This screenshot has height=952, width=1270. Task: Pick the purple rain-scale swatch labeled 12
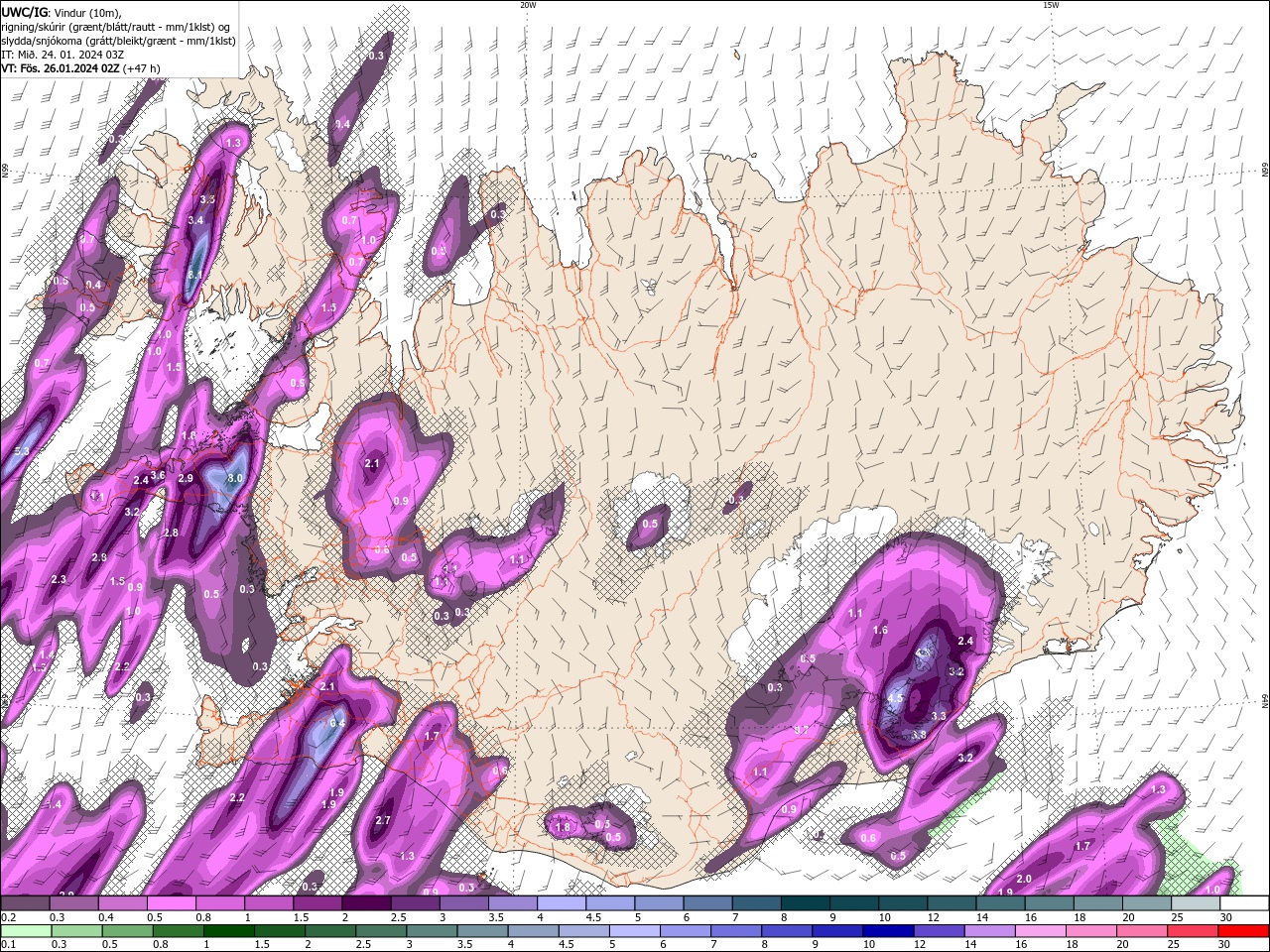click(x=939, y=931)
